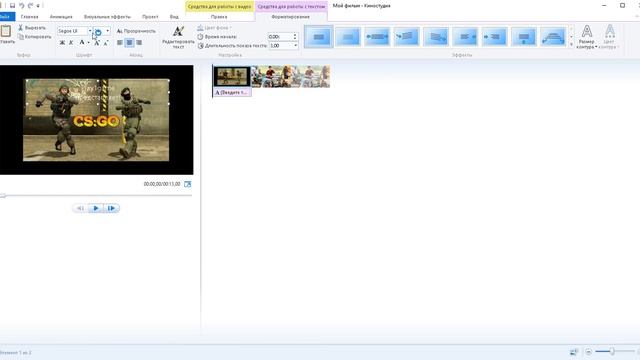Align text to the left
Screen dimensions: 640x360
[120, 42]
